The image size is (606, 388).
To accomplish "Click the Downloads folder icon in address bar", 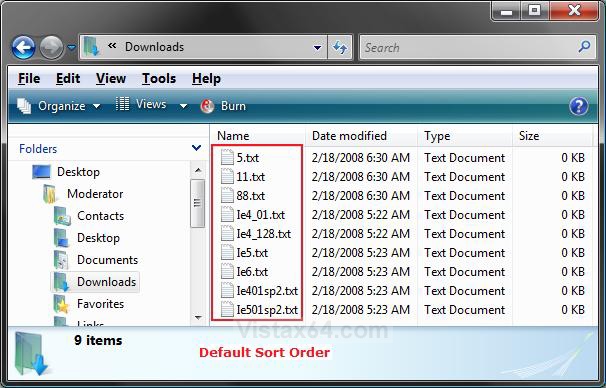I will [x=91, y=46].
